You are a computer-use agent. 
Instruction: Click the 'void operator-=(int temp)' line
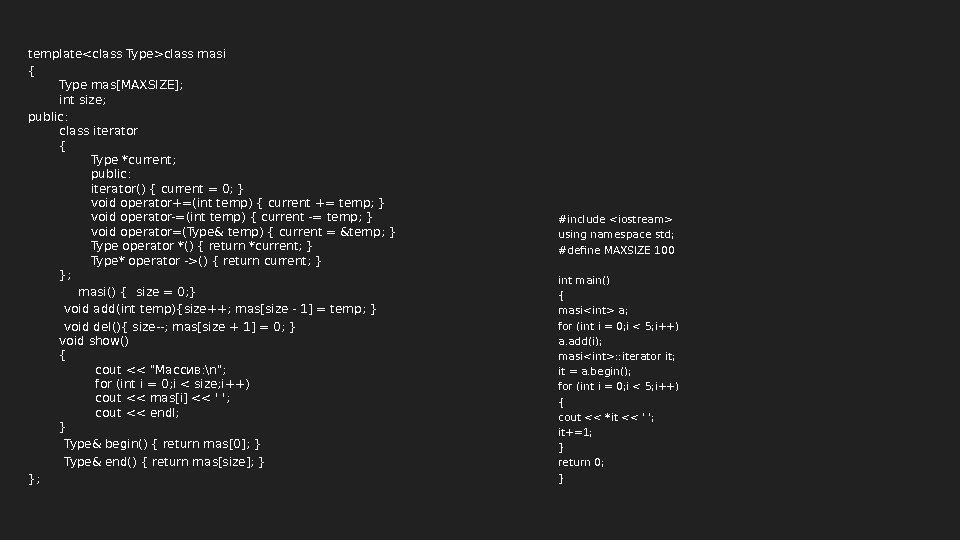point(231,217)
